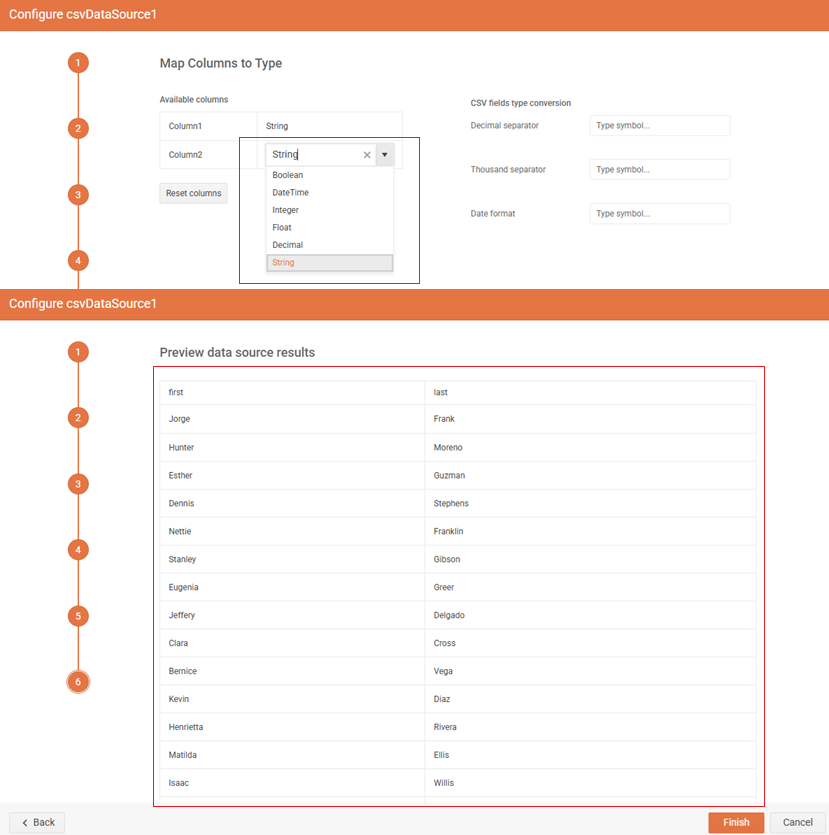Select the 'Willis' cell
The height and width of the screenshot is (835, 829).
tap(590, 783)
